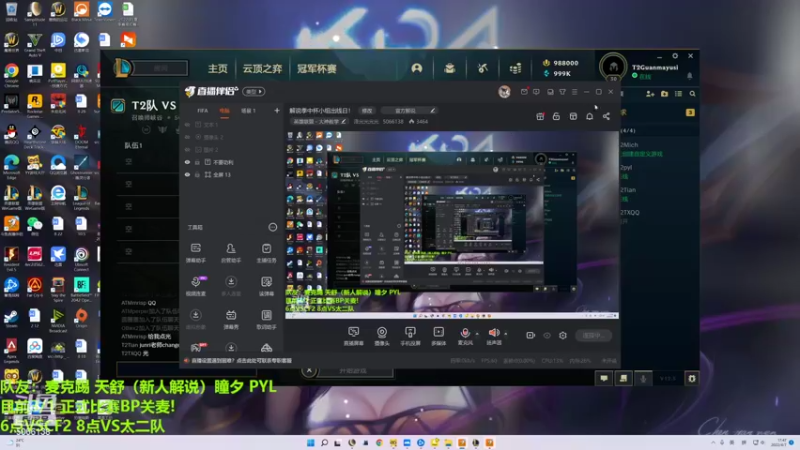Image resolution: width=800 pixels, height=450 pixels.
Task: Mute the microphone in the streaming app
Action: (x=465, y=333)
